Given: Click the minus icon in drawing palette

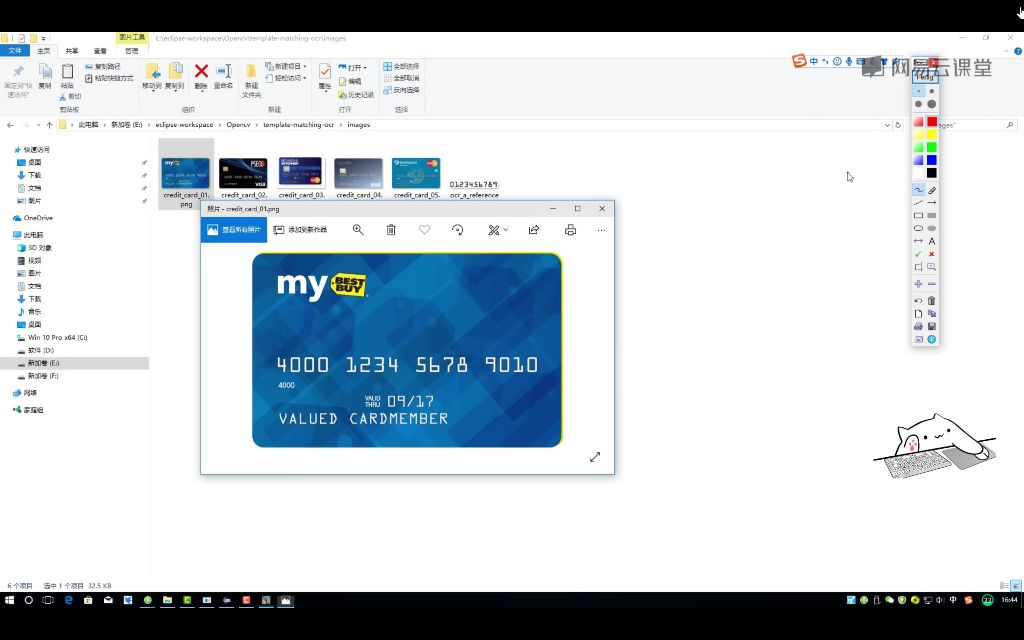Looking at the screenshot, I should [932, 283].
